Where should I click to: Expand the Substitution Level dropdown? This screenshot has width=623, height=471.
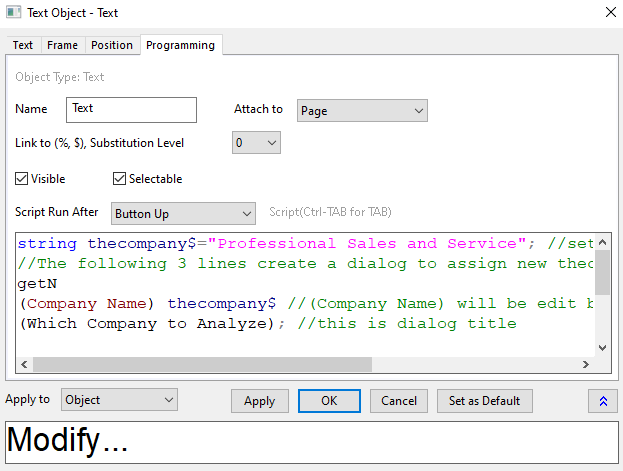pos(256,143)
